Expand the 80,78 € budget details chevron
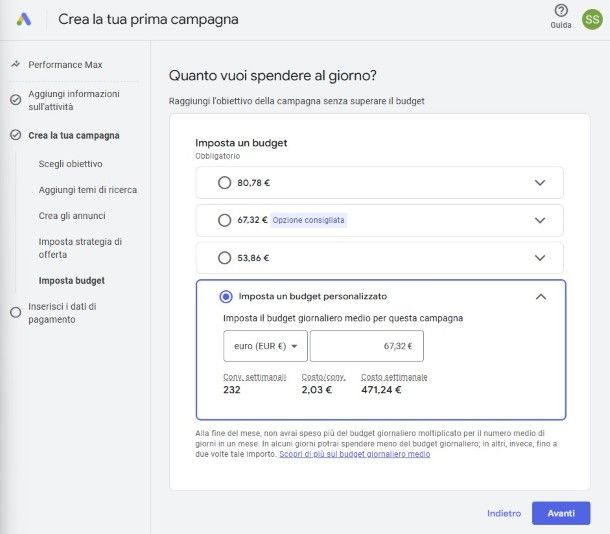Screen dimensions: 610x534 (540, 182)
